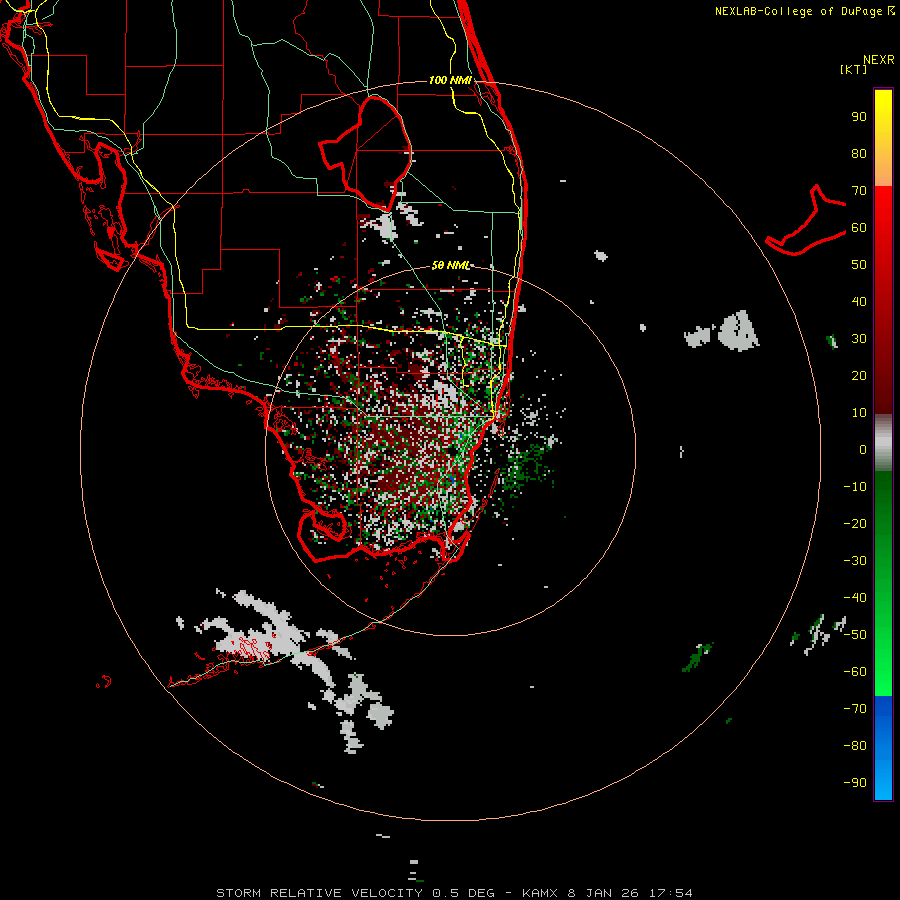Screen dimensions: 900x900
Task: Click the KAMX 8 JAN 26 17:54 timestamp
Action: 607,893
